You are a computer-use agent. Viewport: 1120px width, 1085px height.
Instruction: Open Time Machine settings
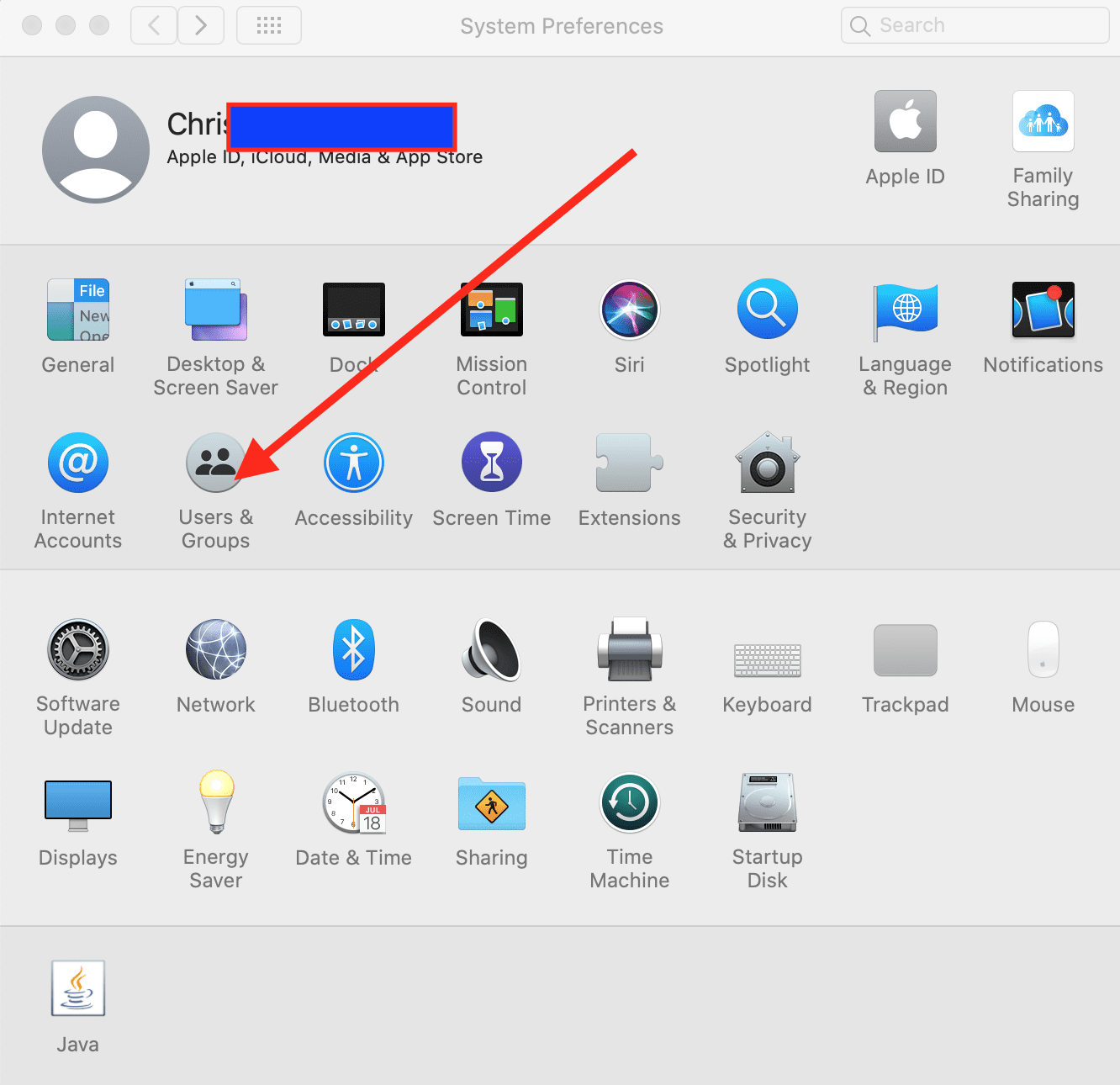click(629, 803)
